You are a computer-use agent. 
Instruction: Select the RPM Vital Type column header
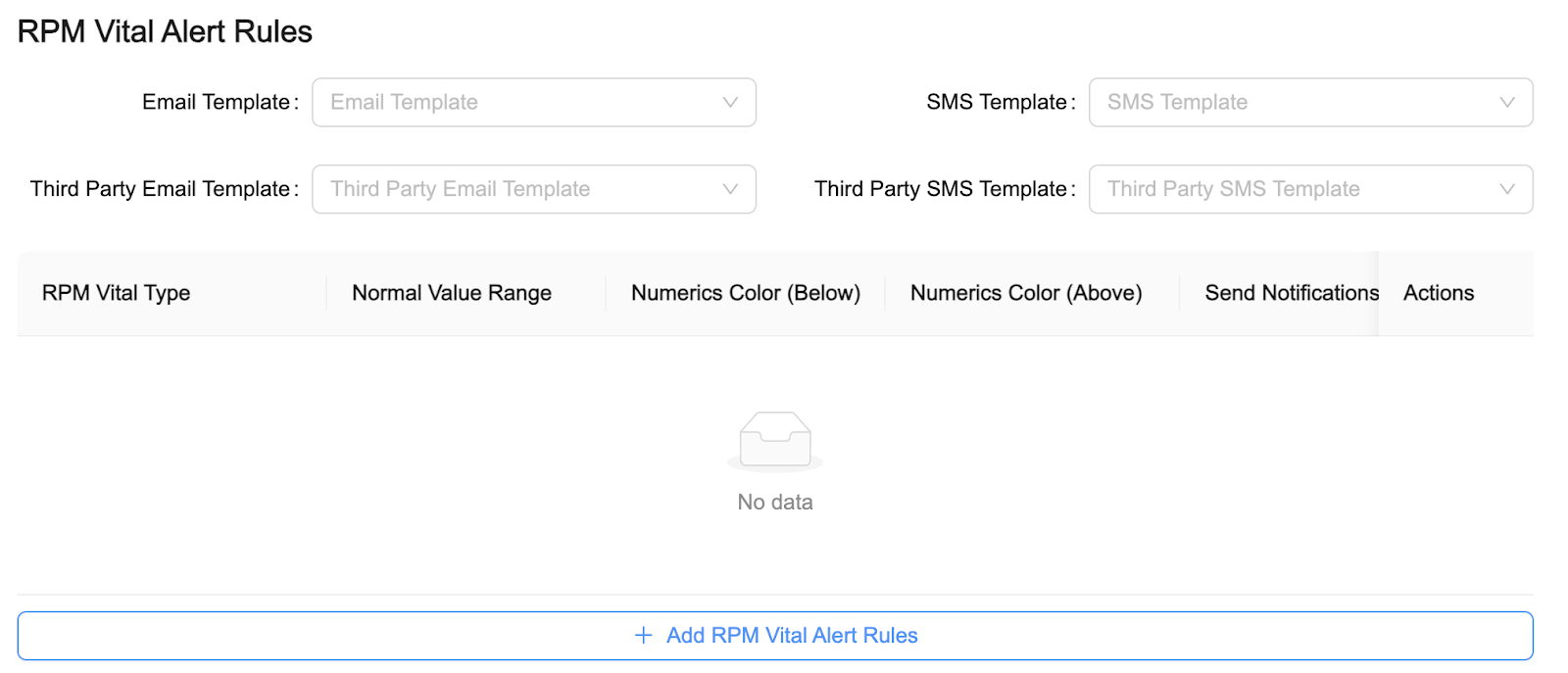click(x=116, y=292)
